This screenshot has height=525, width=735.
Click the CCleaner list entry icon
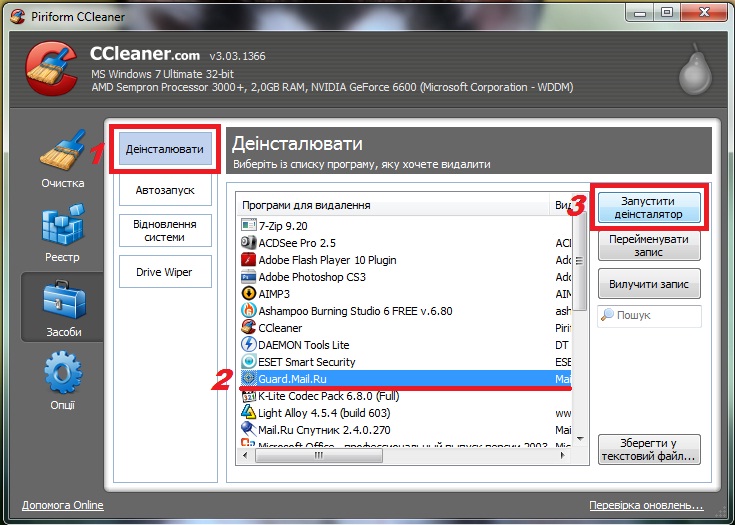pyautogui.click(x=248, y=327)
